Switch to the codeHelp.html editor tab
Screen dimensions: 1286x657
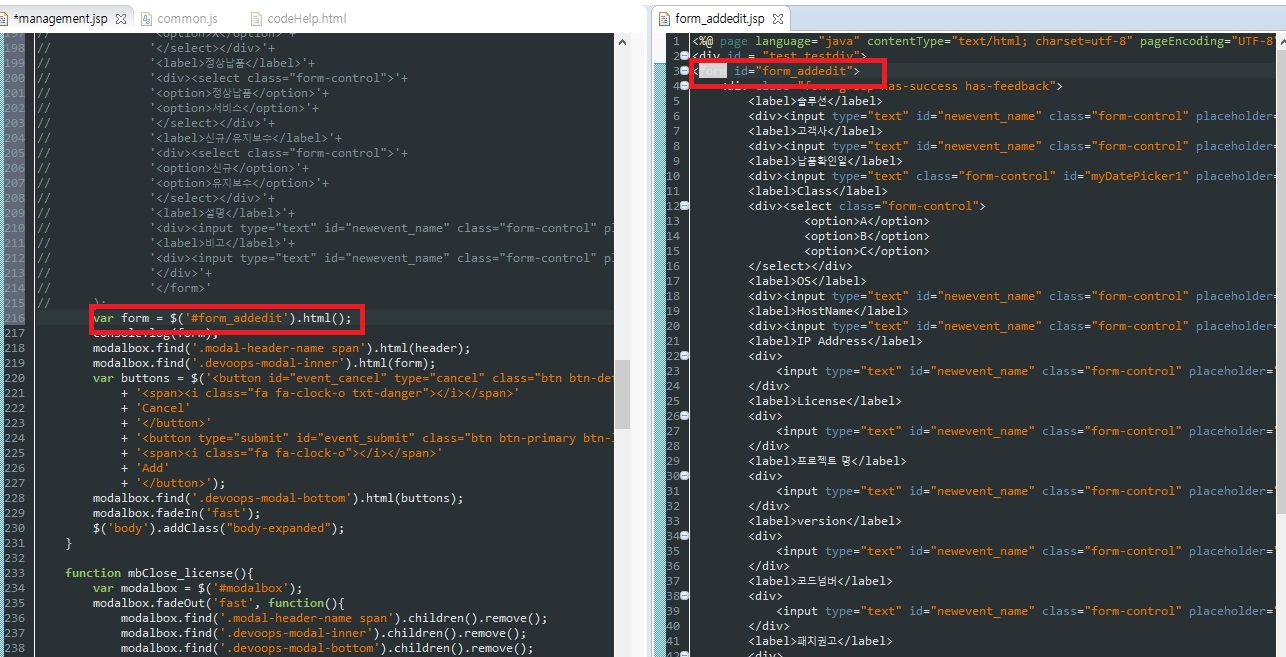tap(306, 18)
